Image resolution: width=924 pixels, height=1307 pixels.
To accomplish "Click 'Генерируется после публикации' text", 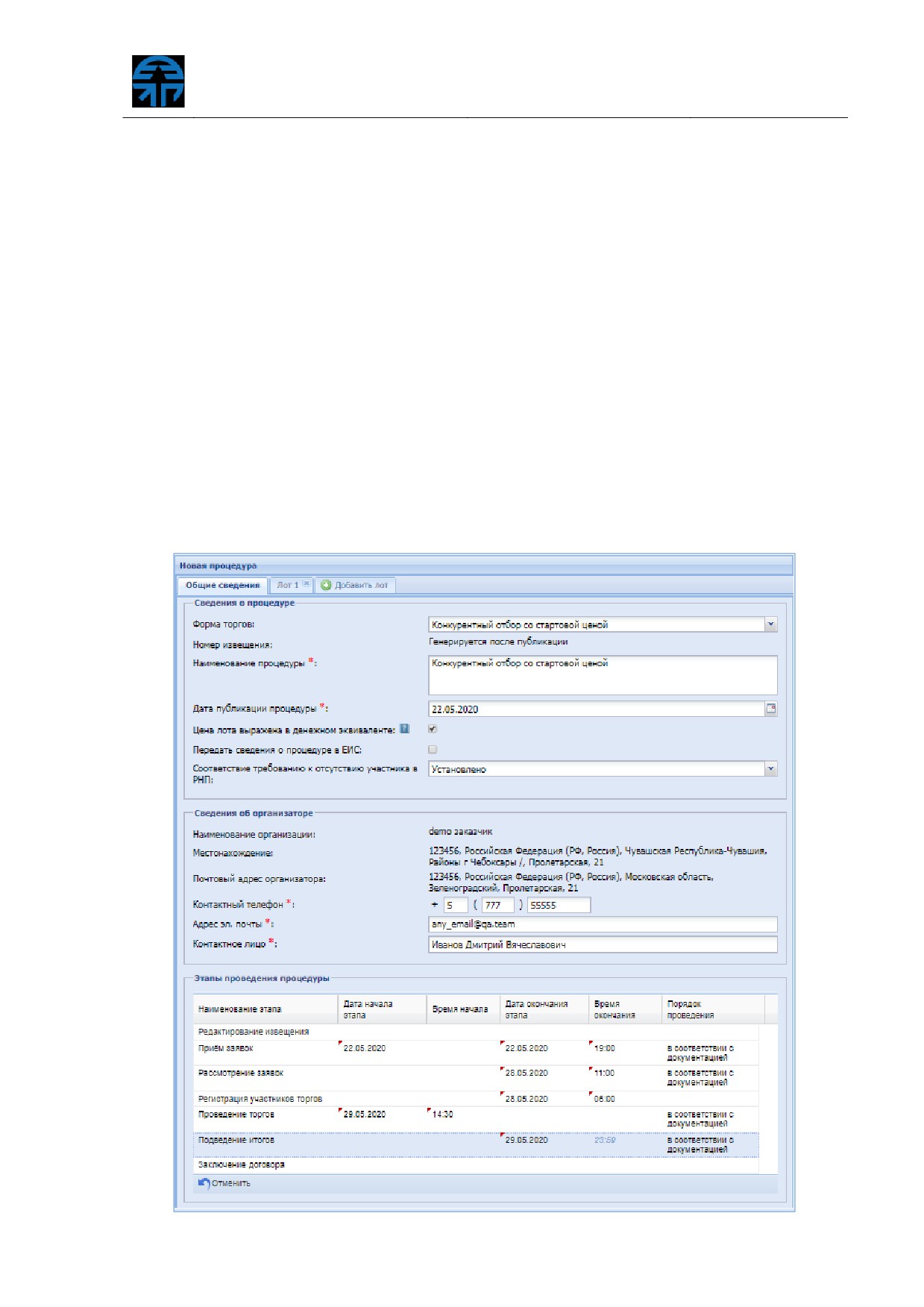I will (x=498, y=642).
